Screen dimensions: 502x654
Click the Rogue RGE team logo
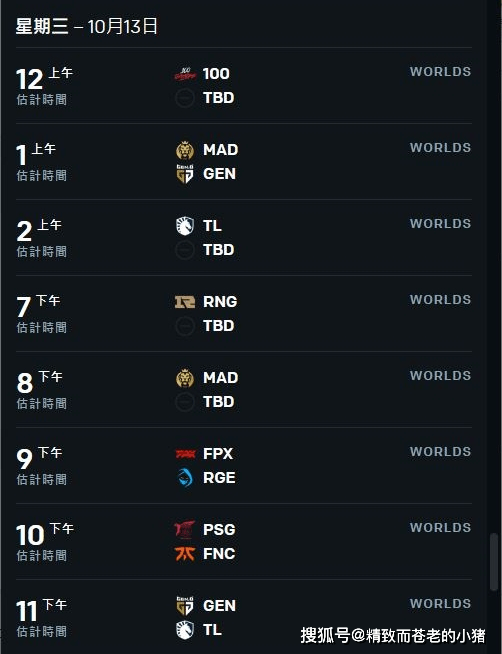(x=185, y=478)
